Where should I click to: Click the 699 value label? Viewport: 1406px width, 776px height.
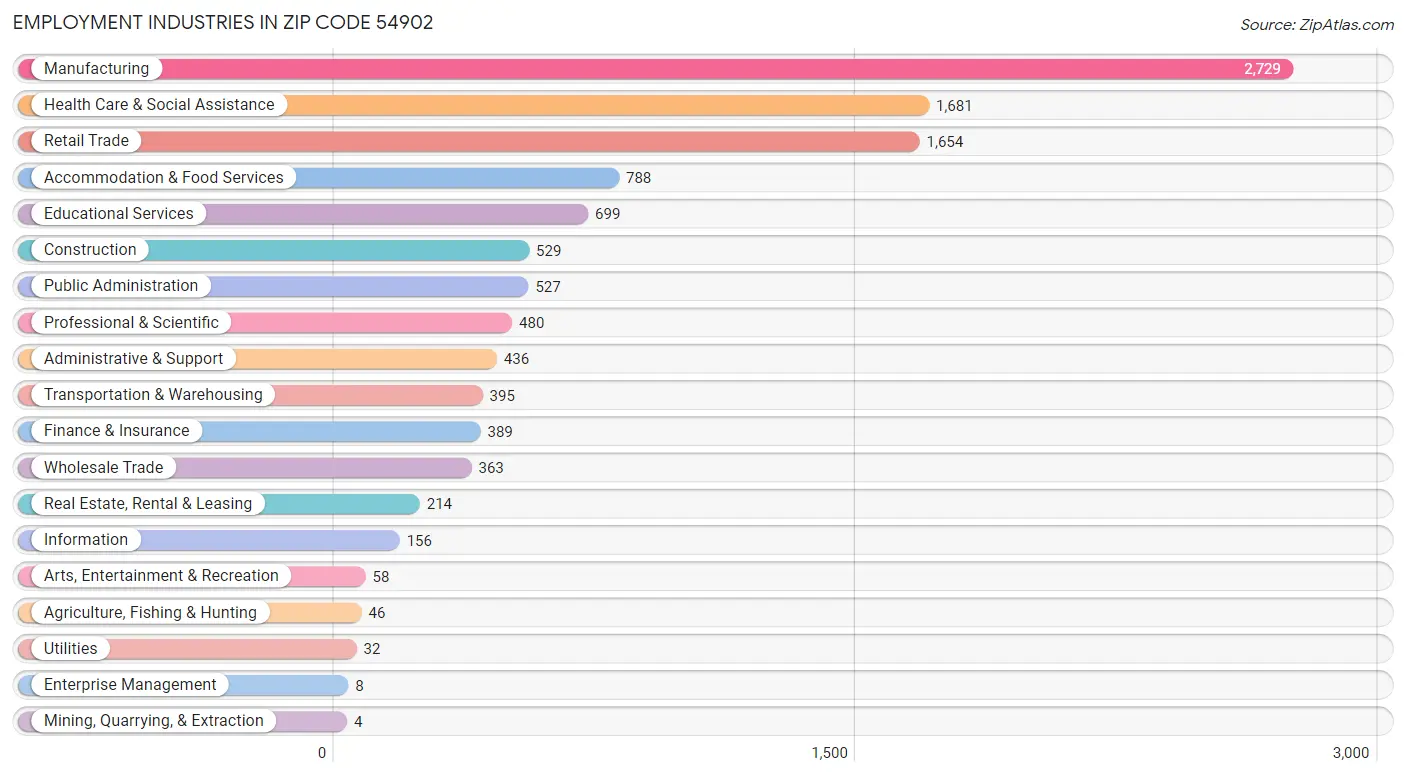click(608, 214)
